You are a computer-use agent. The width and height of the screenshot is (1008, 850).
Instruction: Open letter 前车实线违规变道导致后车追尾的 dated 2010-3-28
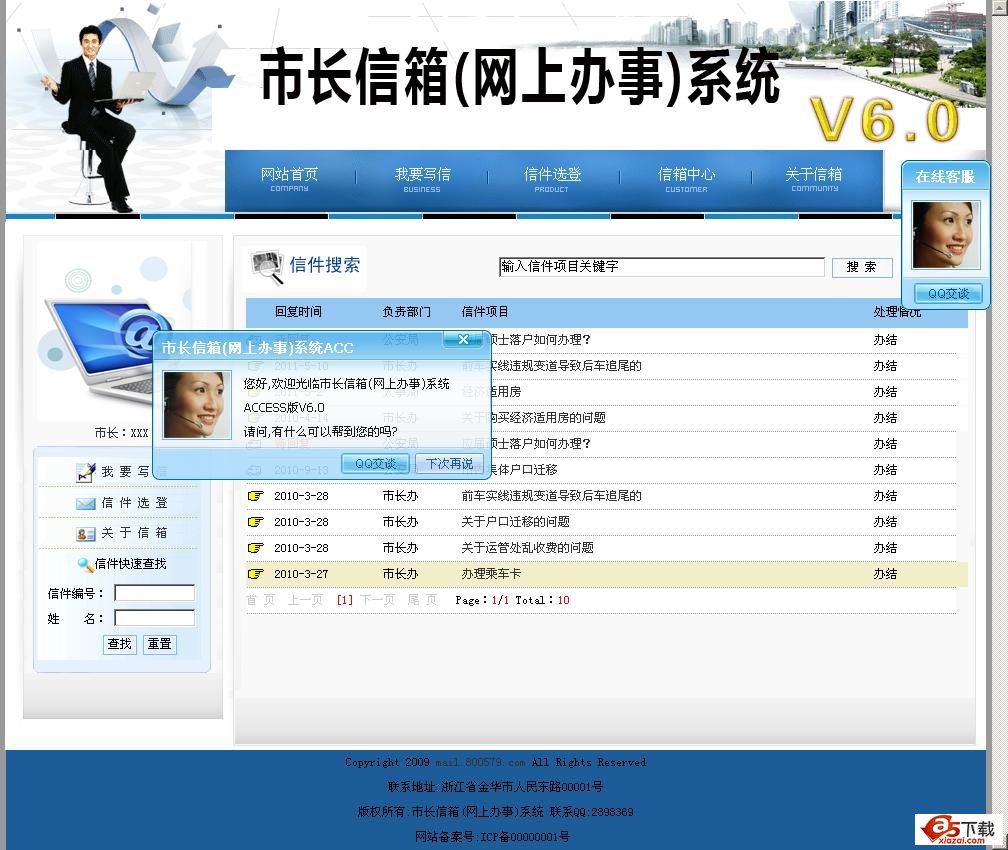(551, 496)
